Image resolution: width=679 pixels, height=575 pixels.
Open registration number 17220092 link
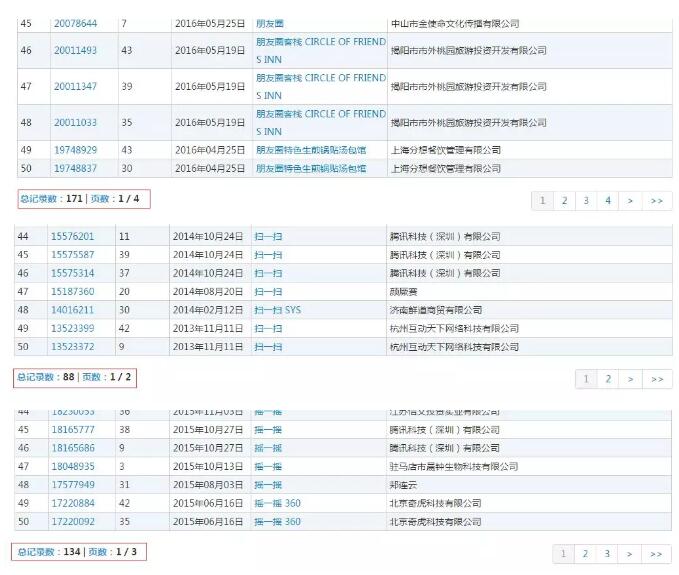click(x=73, y=521)
